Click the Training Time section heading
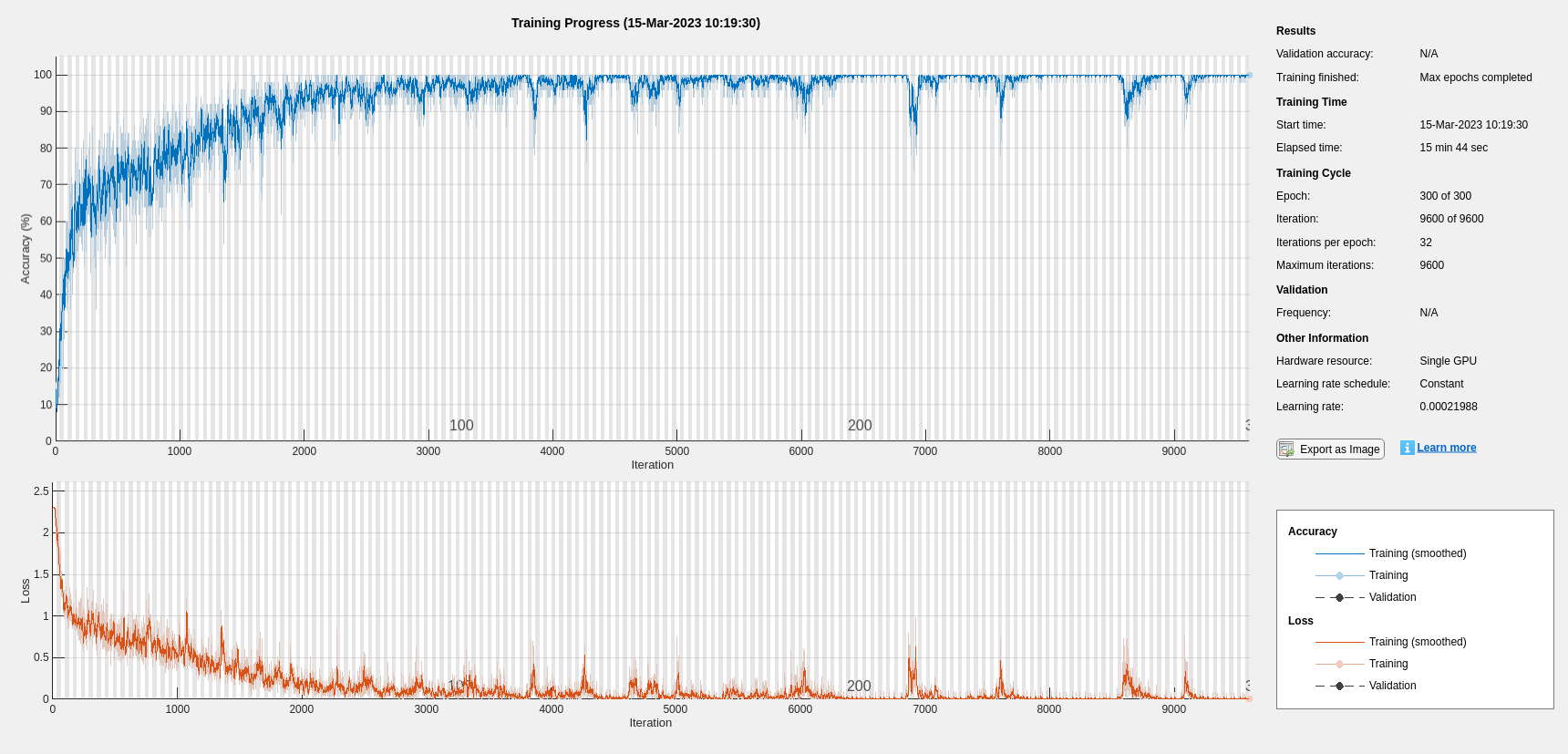Viewport: 1568px width, 754px height. [x=1311, y=102]
